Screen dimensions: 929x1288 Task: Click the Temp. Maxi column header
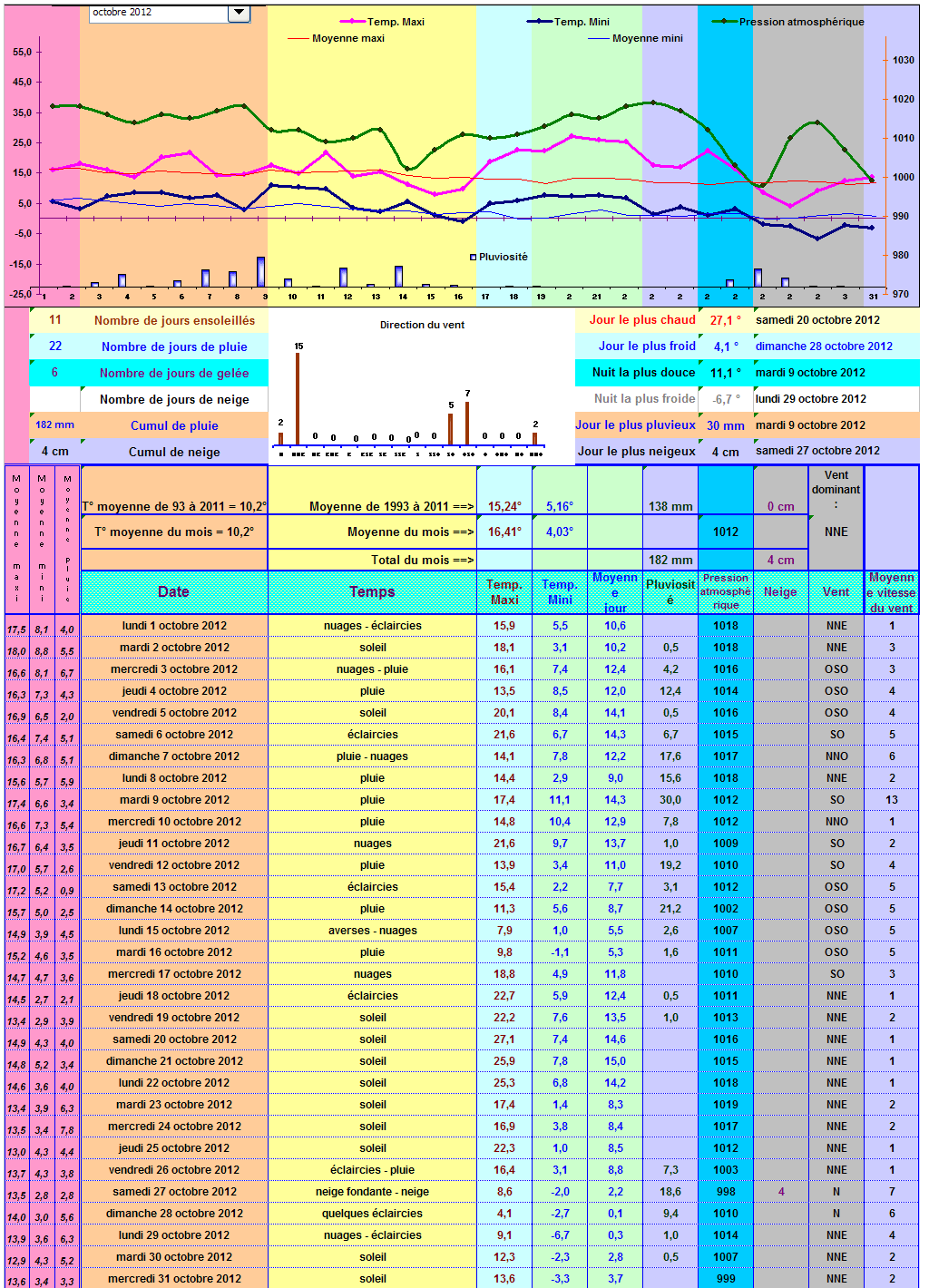pyautogui.click(x=504, y=592)
